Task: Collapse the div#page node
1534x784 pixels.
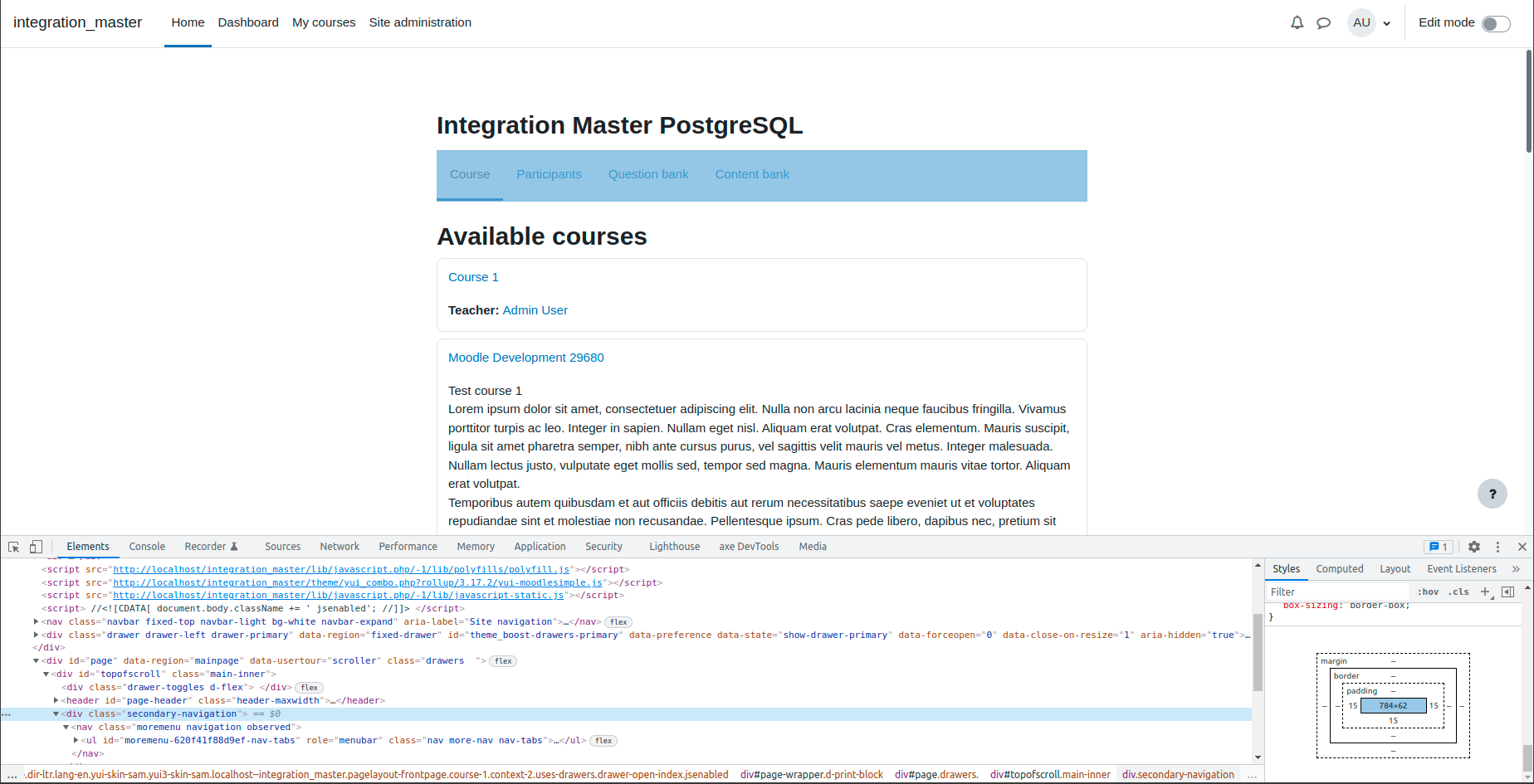Action: point(37,661)
